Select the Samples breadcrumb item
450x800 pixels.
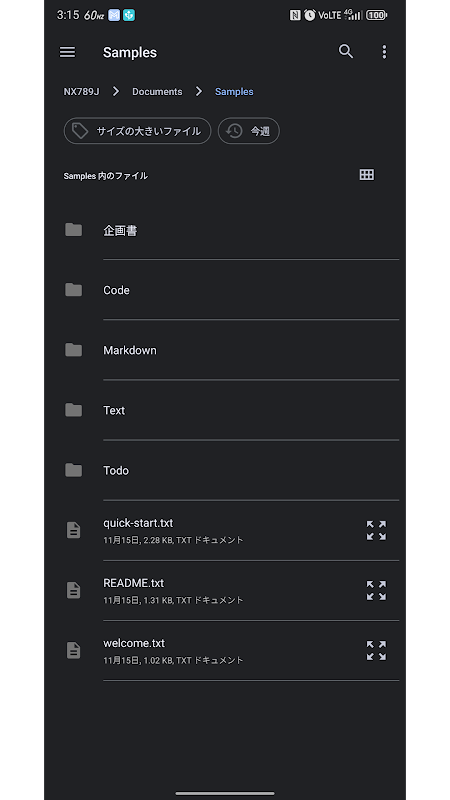coord(234,92)
